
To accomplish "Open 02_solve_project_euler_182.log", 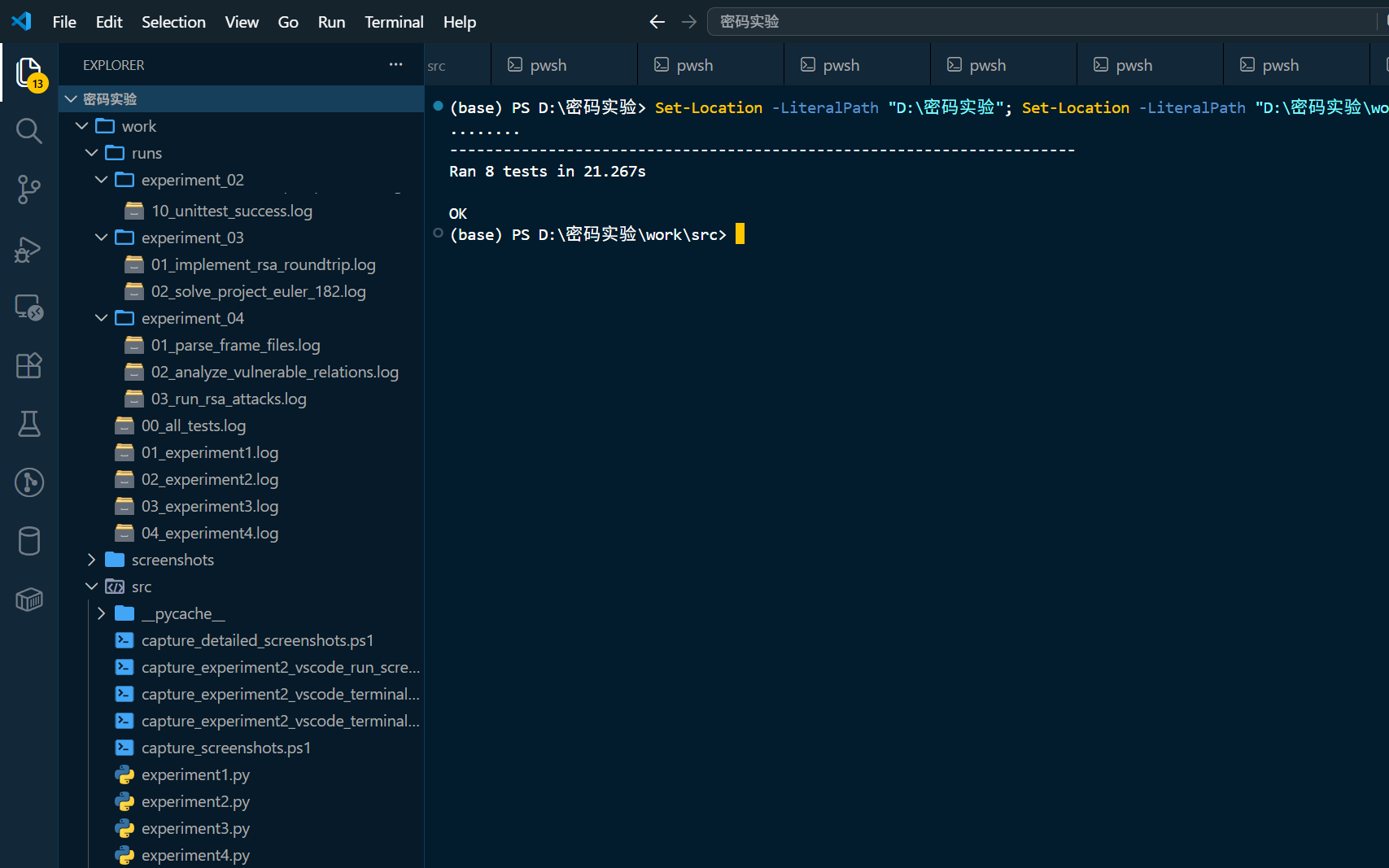I will point(242,291).
